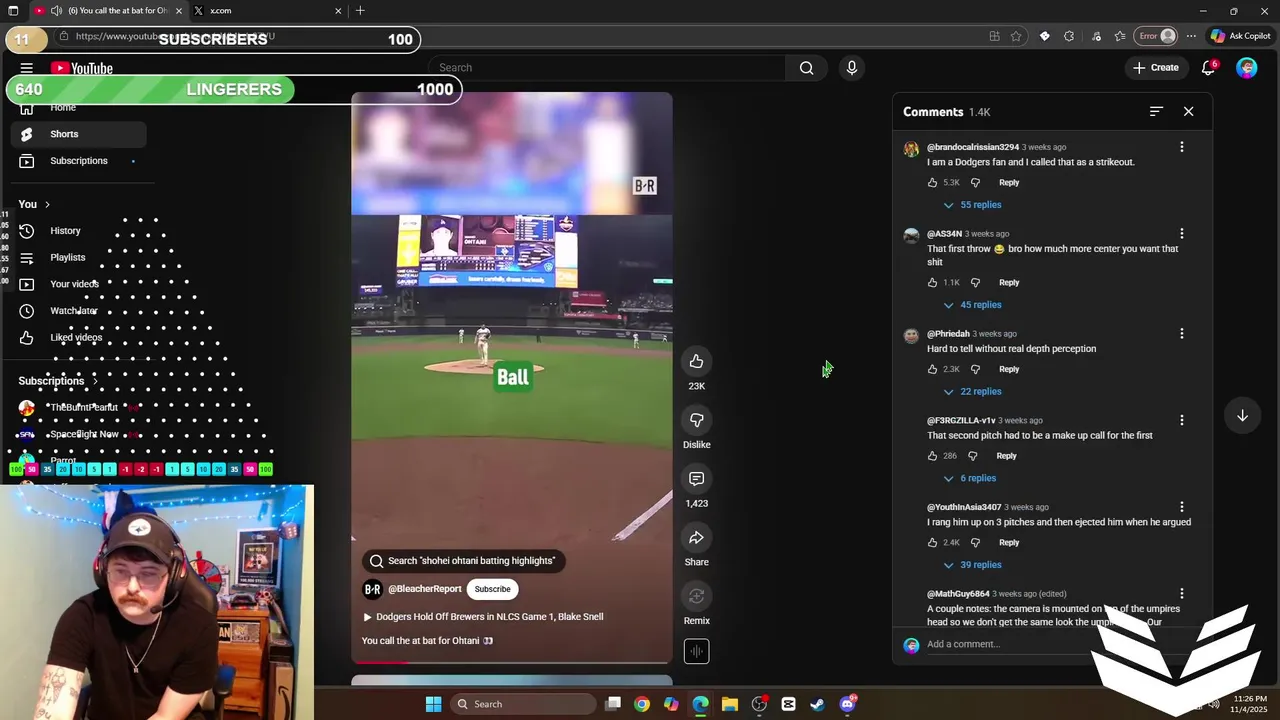Open Liked videos in the sidebar
This screenshot has width=1280, height=720.
pos(78,337)
